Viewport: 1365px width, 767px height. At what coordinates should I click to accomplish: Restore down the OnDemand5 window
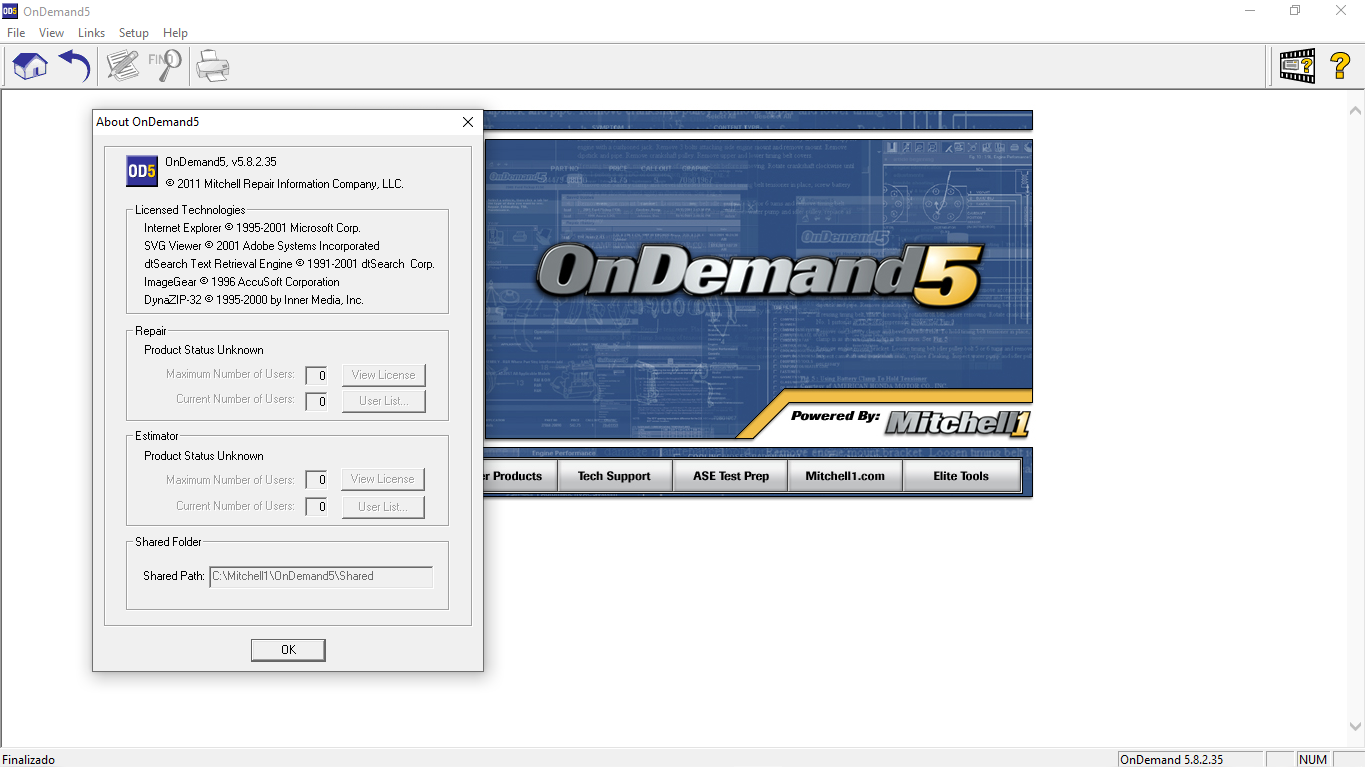pyautogui.click(x=1295, y=10)
